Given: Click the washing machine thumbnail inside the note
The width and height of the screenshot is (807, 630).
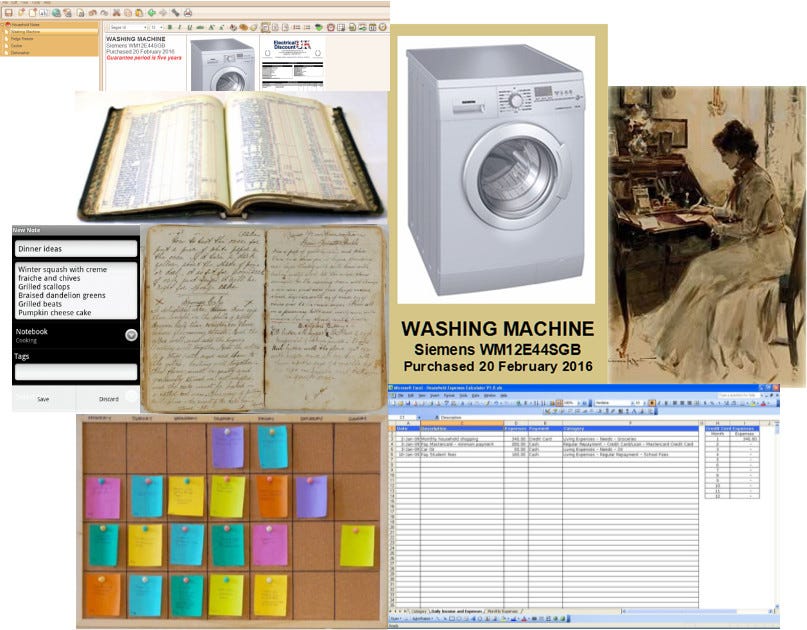Looking at the screenshot, I should coord(222,64).
